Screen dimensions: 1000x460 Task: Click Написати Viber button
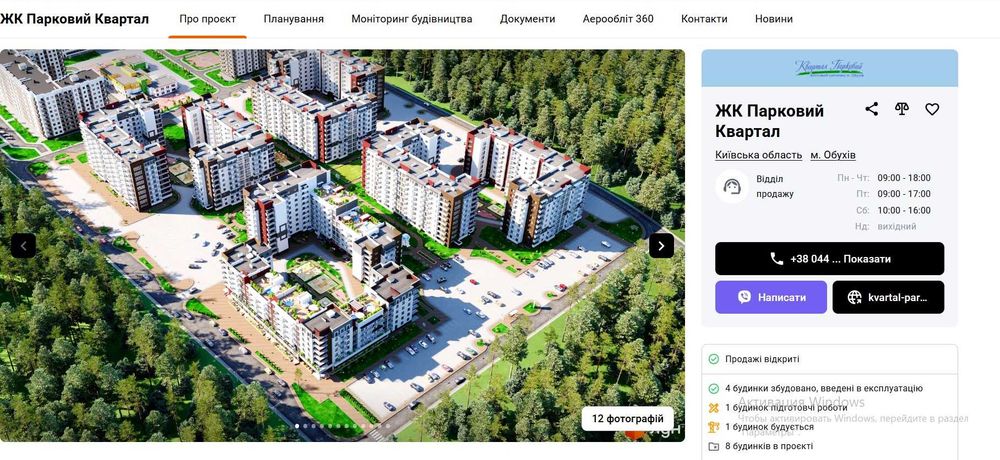pos(771,297)
